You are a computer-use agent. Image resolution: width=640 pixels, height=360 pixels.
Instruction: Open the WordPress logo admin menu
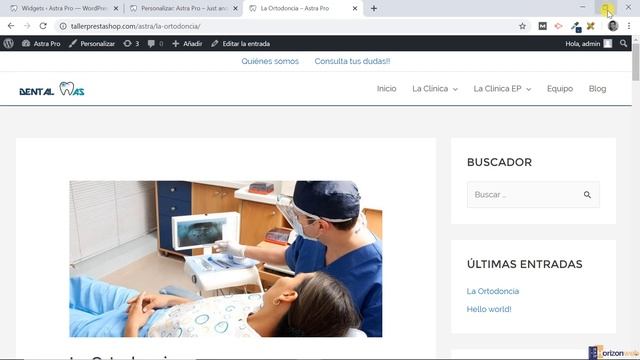click(x=9, y=44)
